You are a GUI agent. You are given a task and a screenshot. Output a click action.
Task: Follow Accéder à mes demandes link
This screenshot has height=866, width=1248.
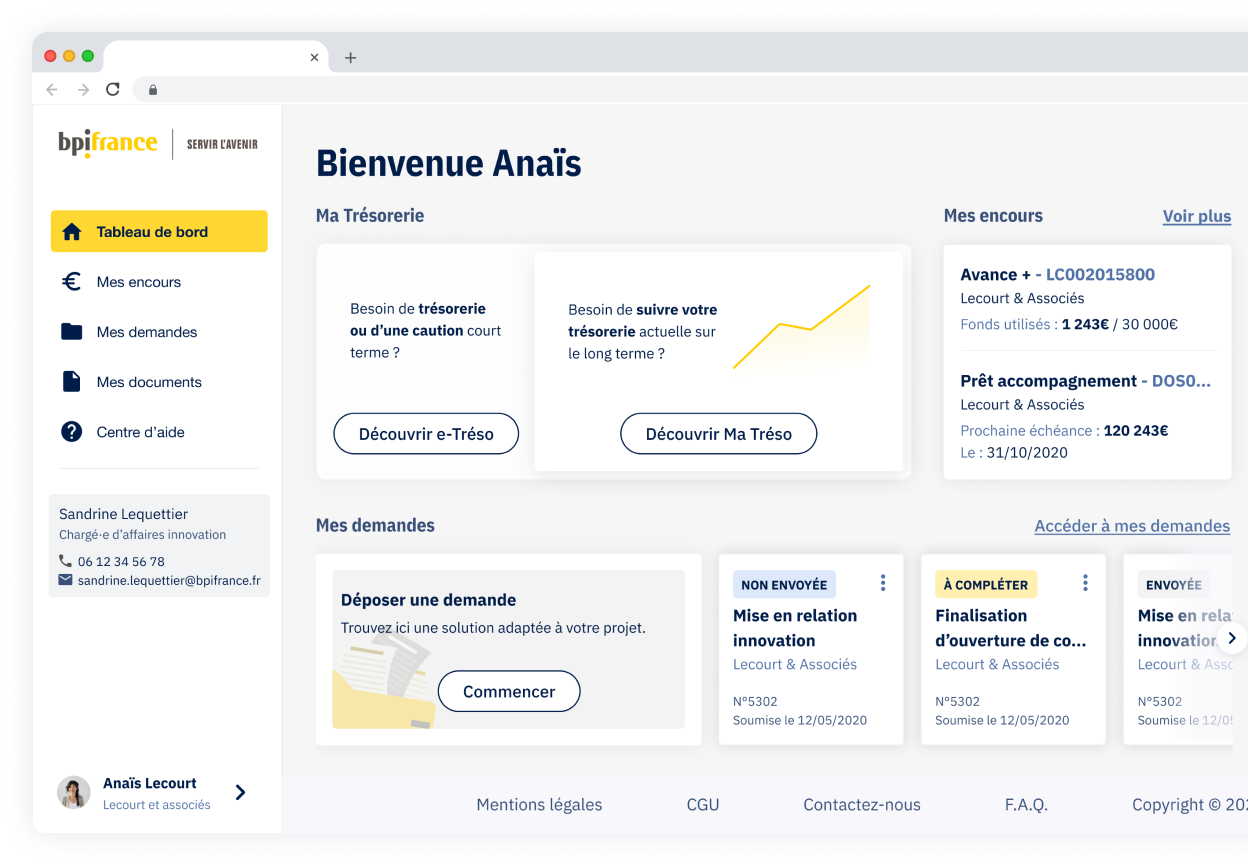point(1132,526)
